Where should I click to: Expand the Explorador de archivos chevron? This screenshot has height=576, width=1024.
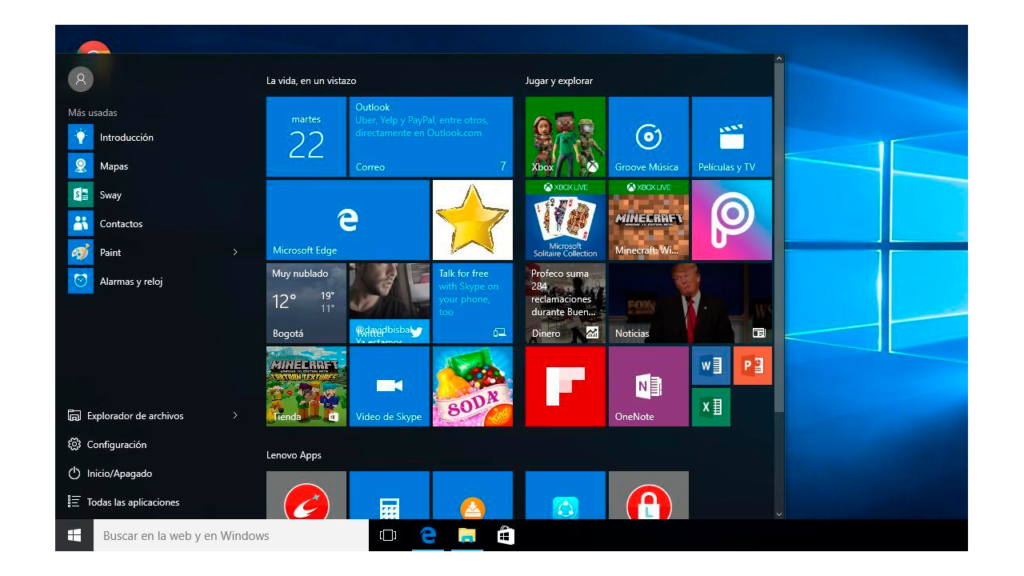coord(236,415)
